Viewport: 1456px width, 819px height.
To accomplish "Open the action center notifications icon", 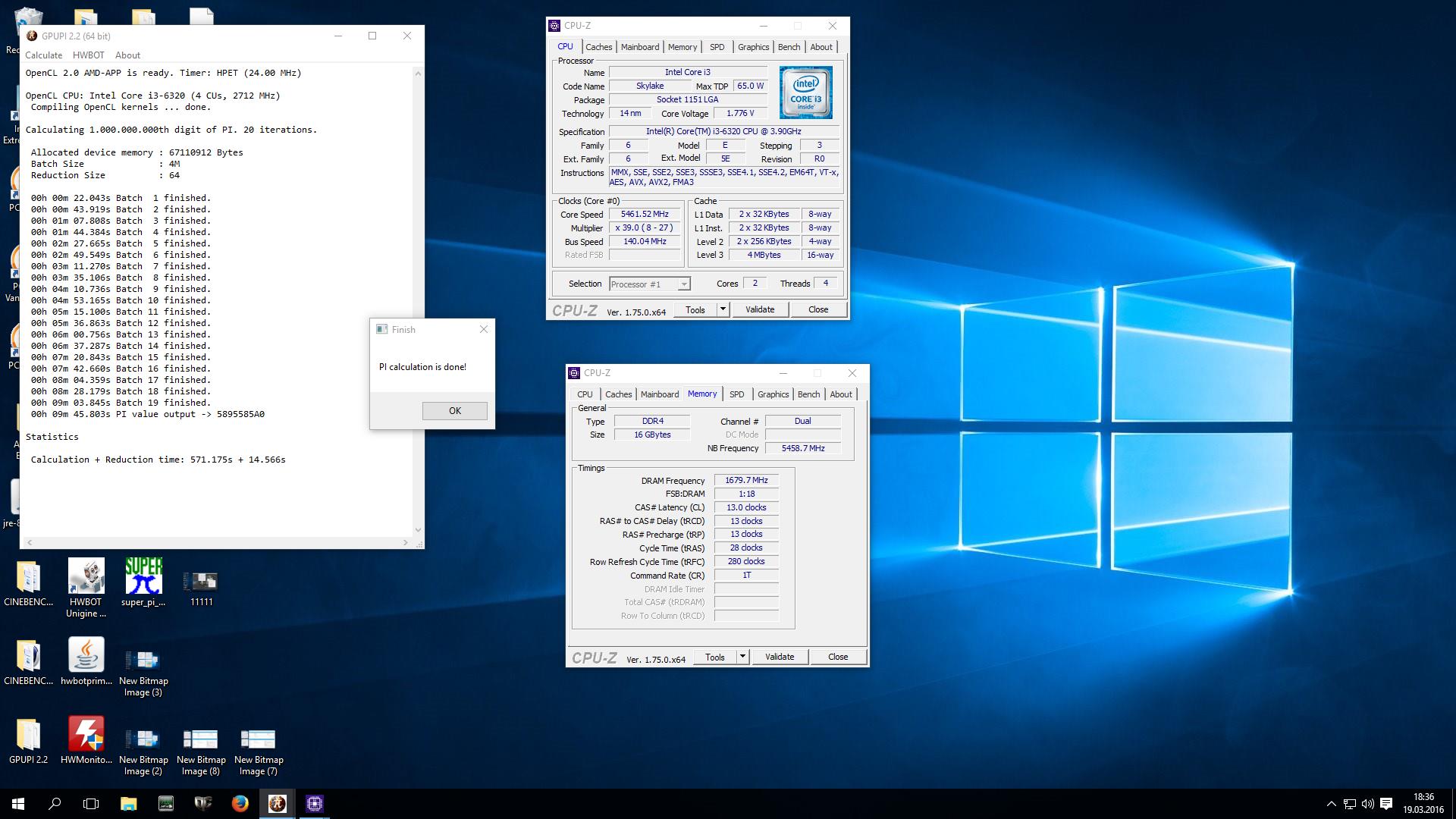I will coord(1386,804).
